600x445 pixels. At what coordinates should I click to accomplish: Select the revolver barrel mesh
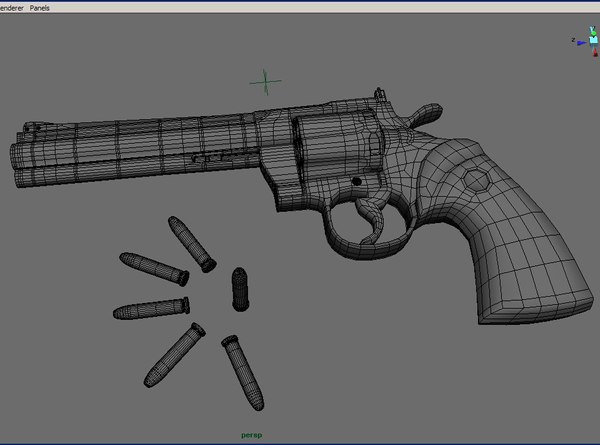tap(134, 151)
